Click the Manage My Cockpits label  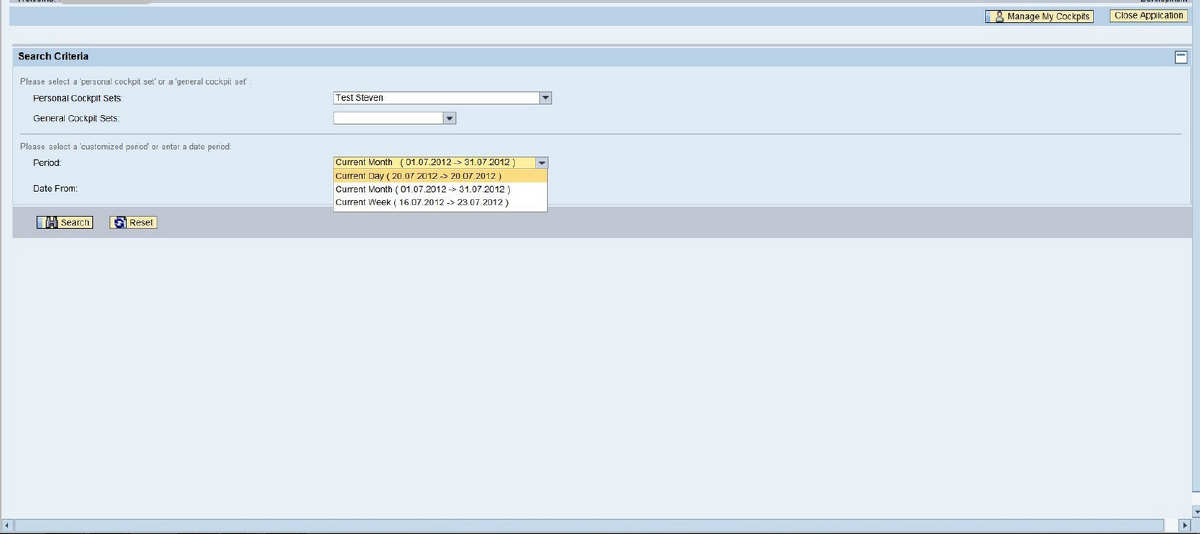[1048, 17]
